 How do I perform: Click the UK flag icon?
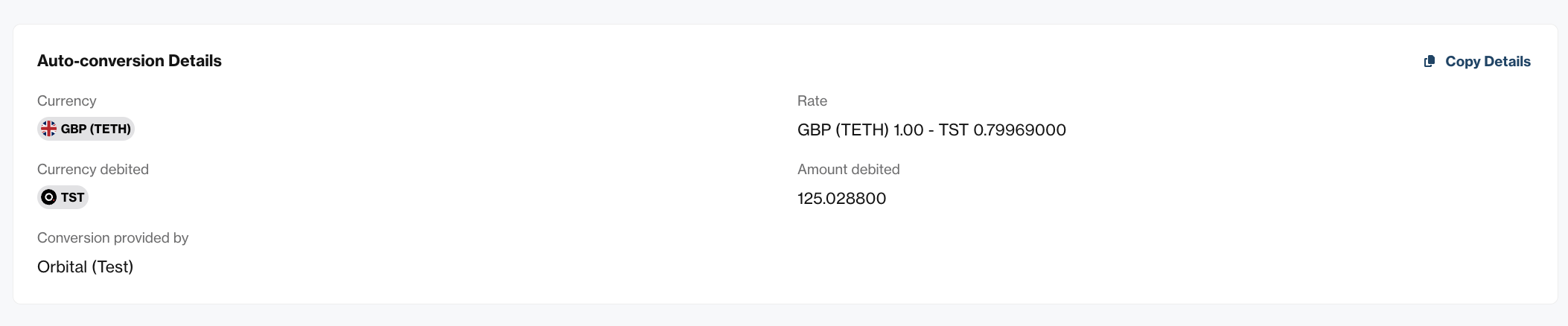49,129
